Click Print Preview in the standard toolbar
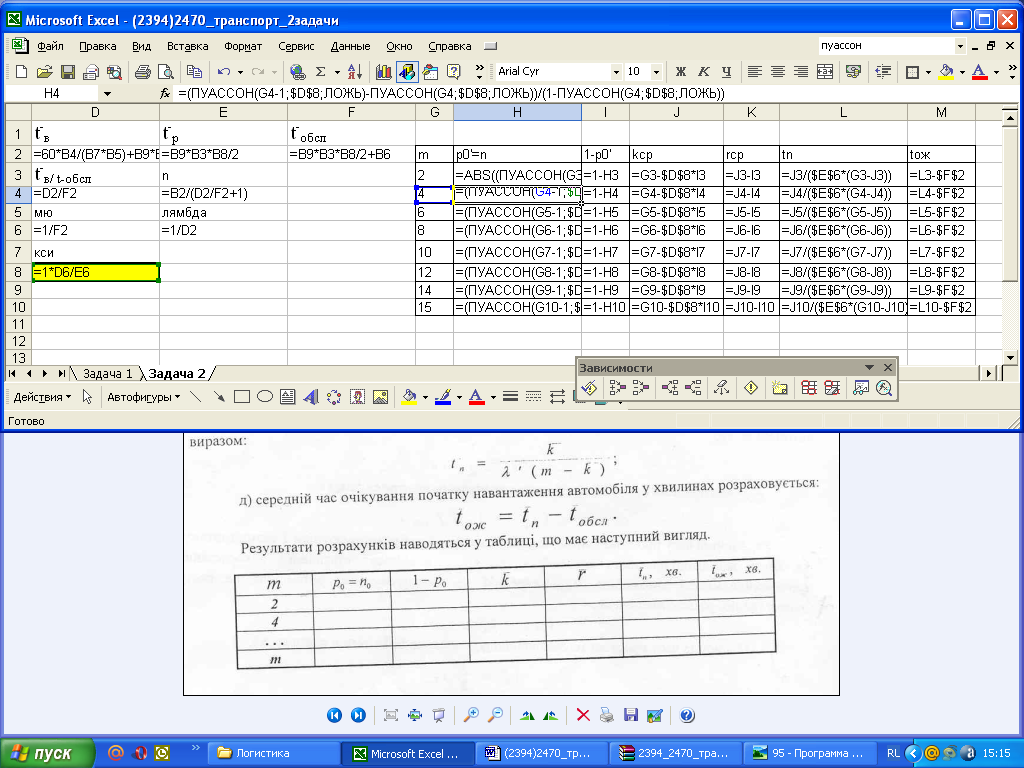 164,72
